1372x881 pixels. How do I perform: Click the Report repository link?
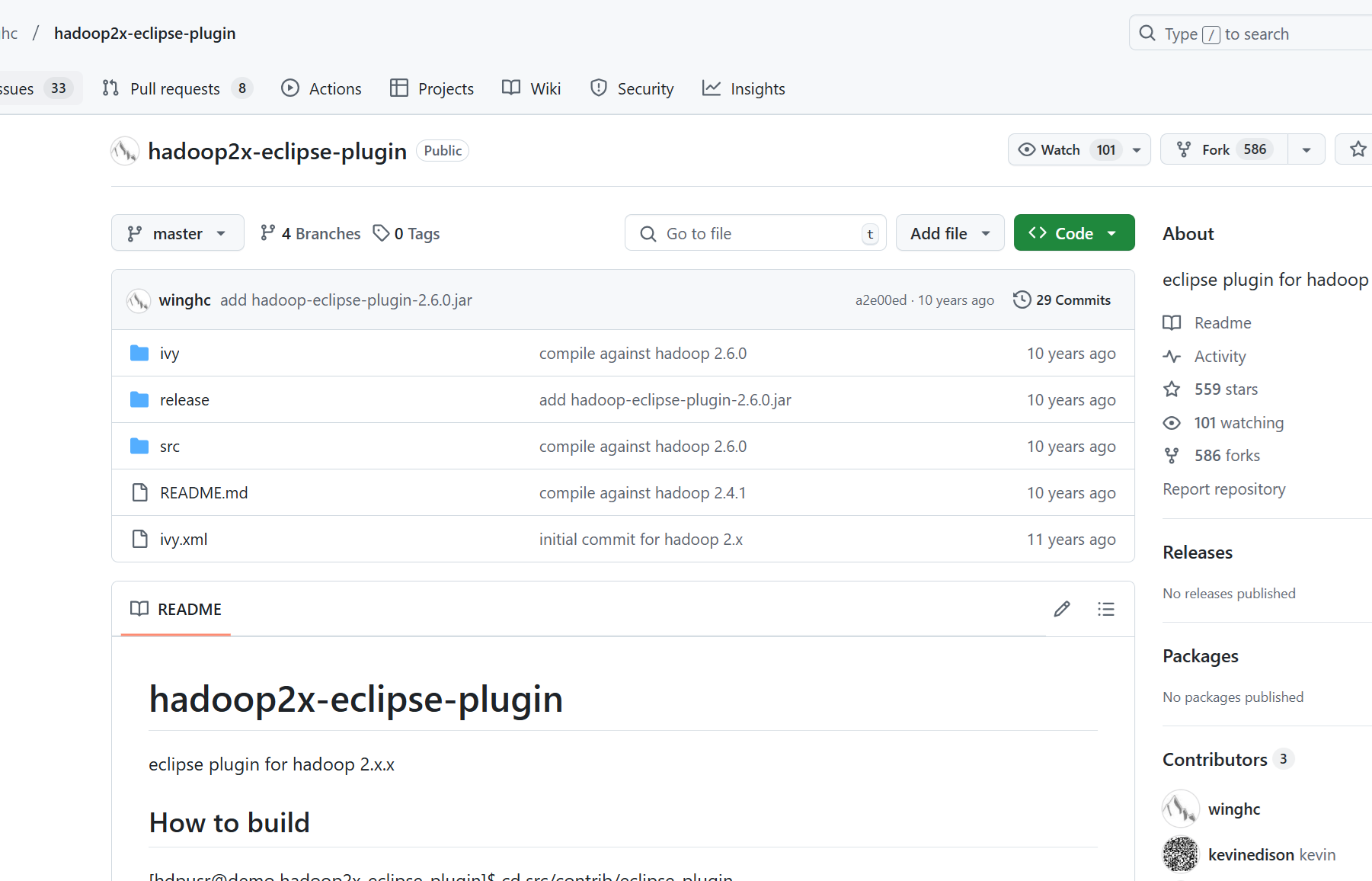click(1223, 489)
